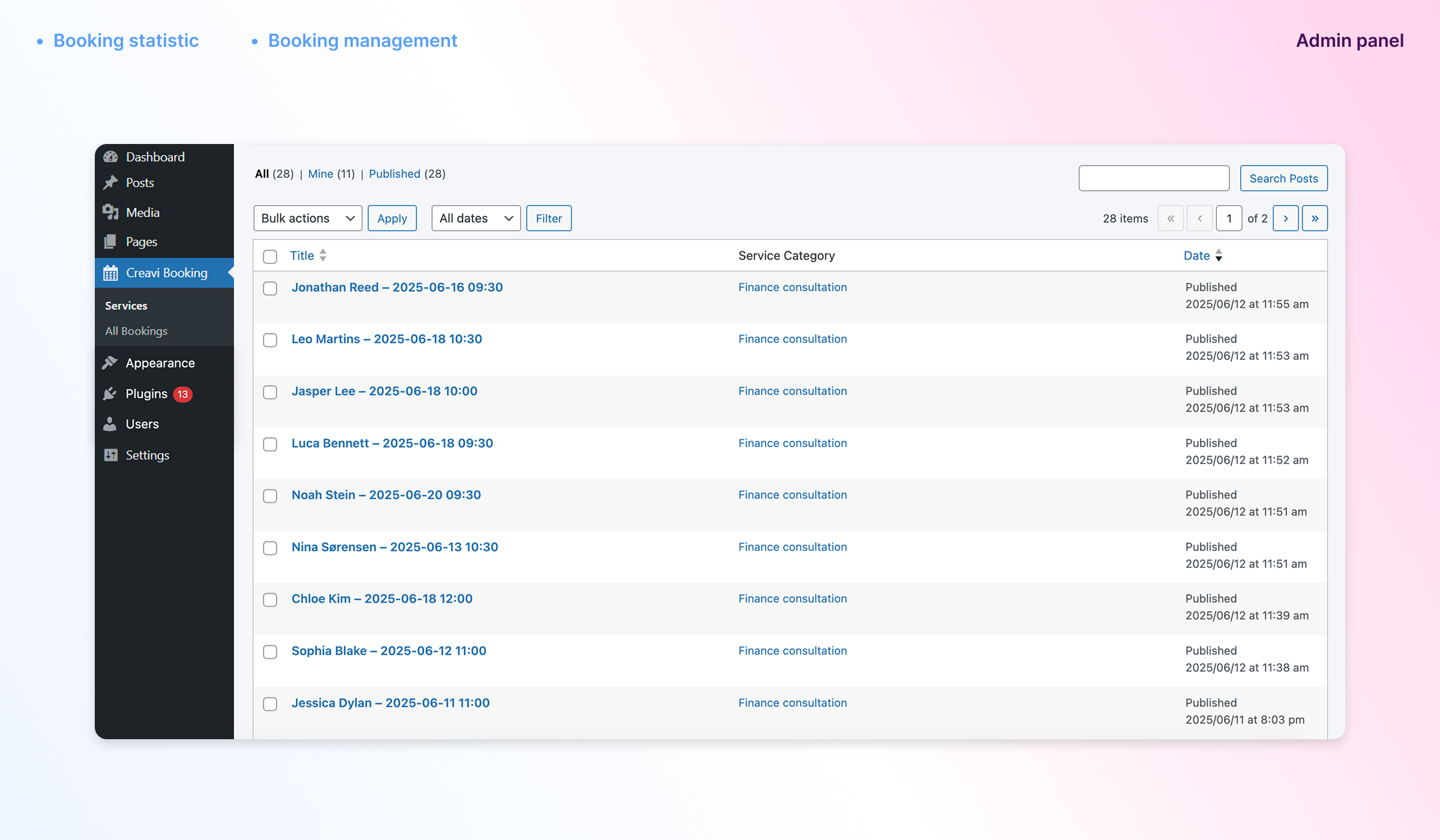Image resolution: width=1440 pixels, height=840 pixels.
Task: Open the Services submenu item
Action: click(126, 305)
